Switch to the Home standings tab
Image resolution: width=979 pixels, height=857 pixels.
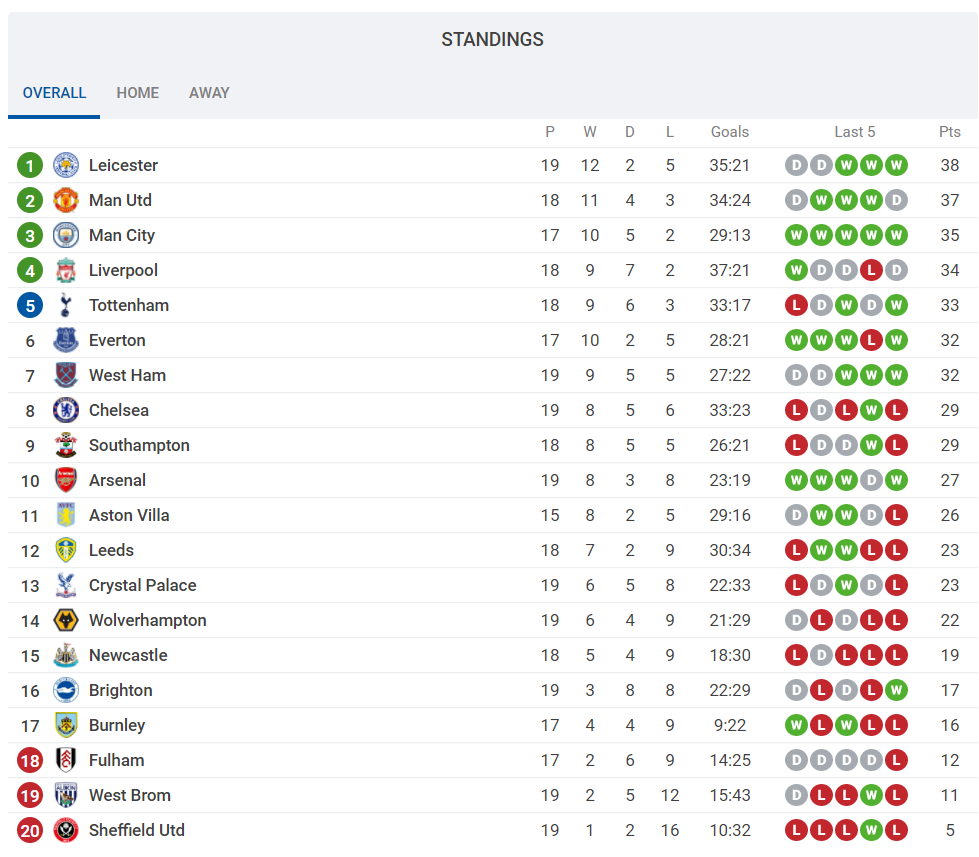[138, 93]
